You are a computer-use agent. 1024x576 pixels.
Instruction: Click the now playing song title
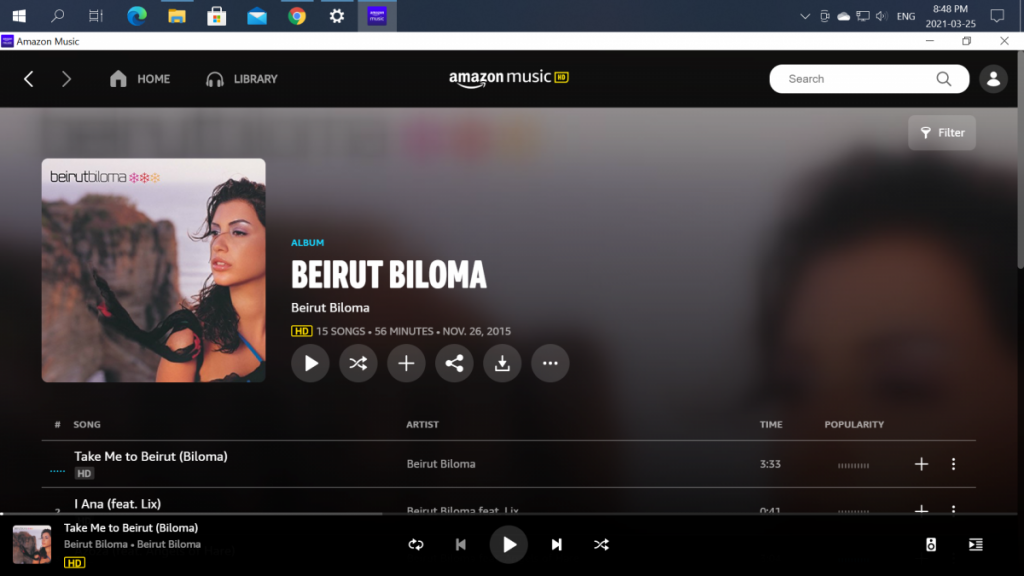click(131, 528)
